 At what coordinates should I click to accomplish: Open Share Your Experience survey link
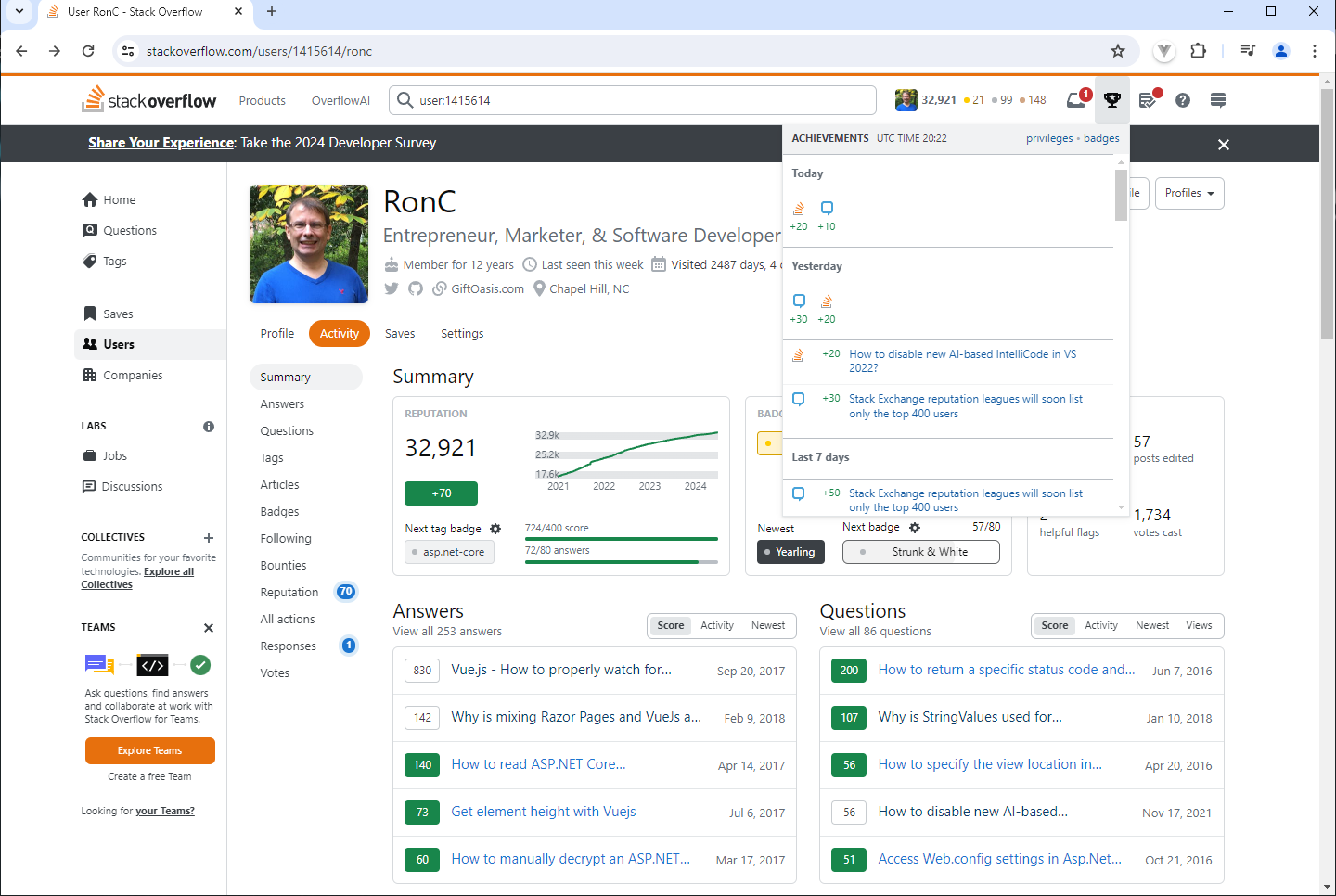click(161, 143)
